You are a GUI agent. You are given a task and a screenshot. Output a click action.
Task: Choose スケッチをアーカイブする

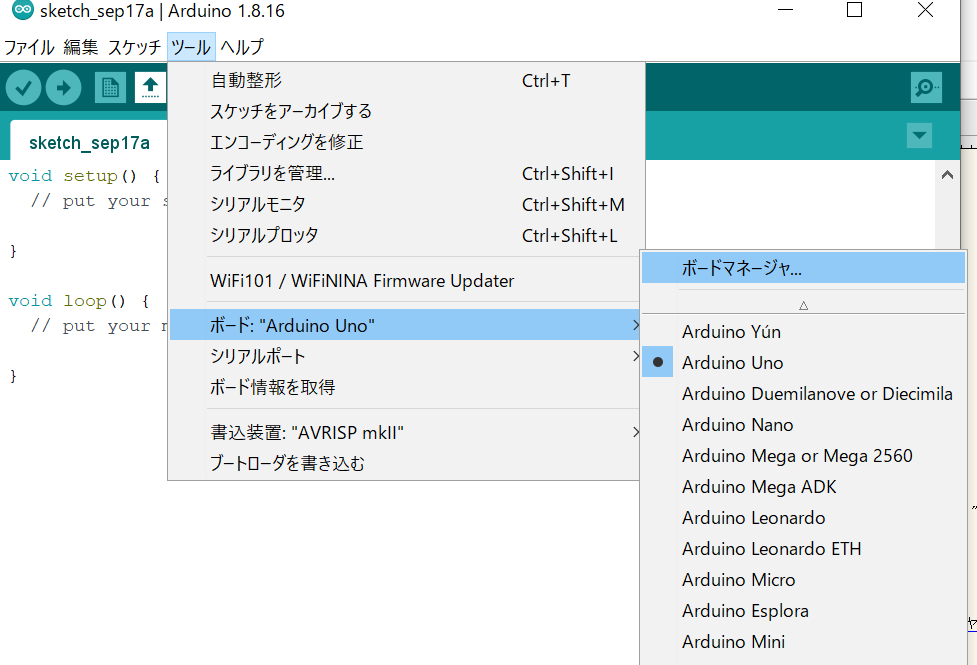tap(406, 112)
